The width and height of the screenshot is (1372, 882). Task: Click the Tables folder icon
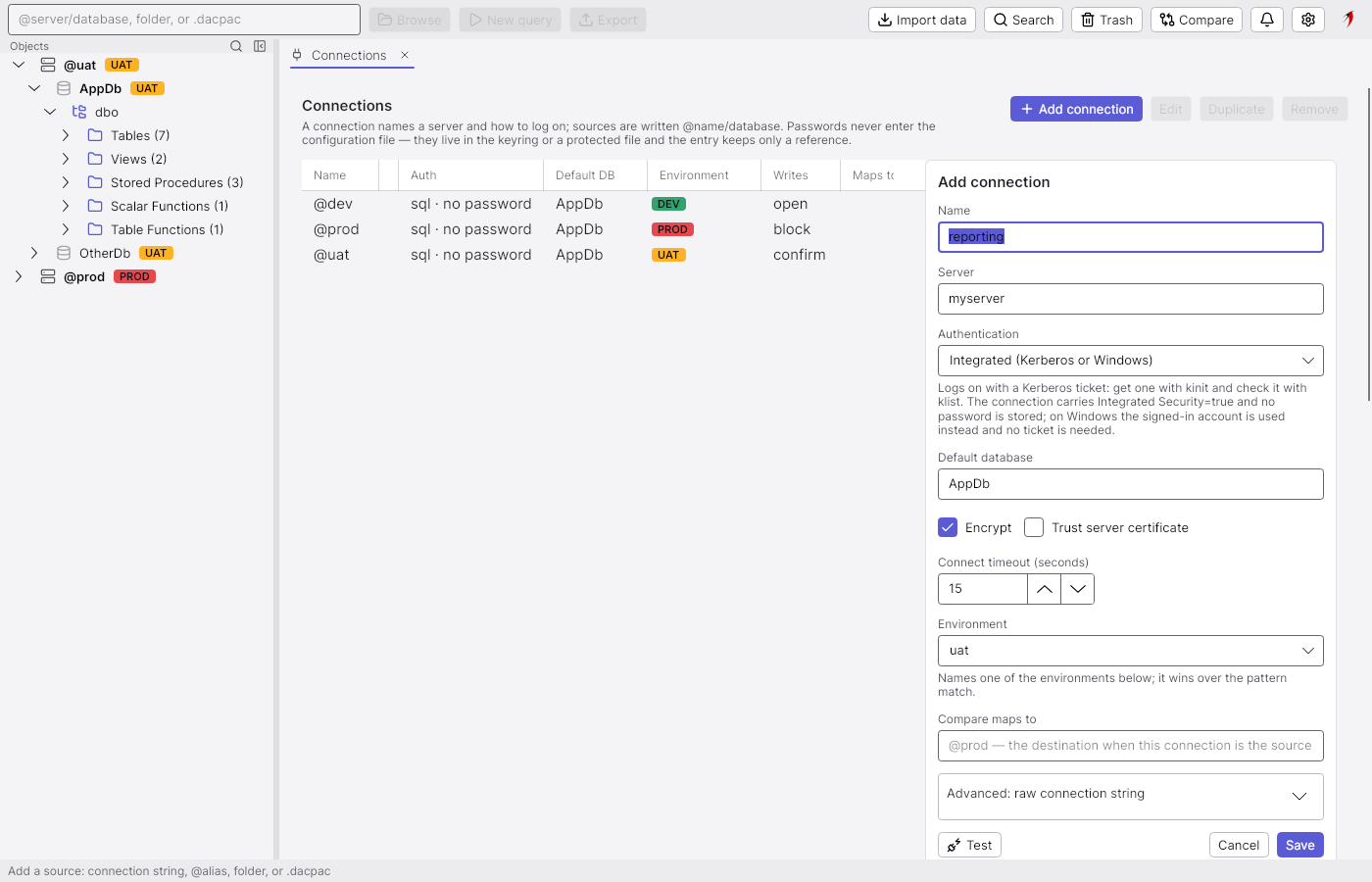click(95, 135)
